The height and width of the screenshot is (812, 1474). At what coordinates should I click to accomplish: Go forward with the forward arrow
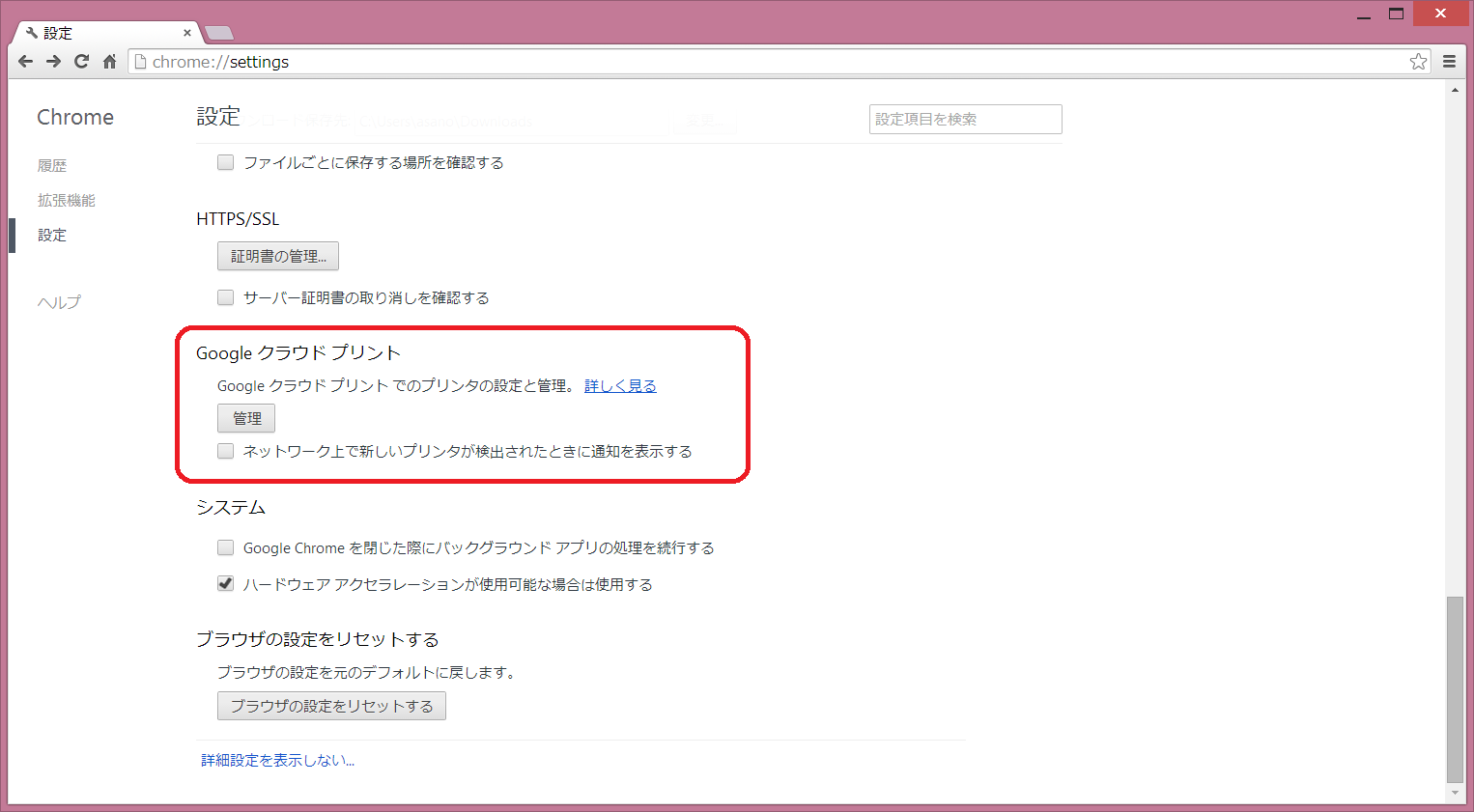(x=54, y=62)
